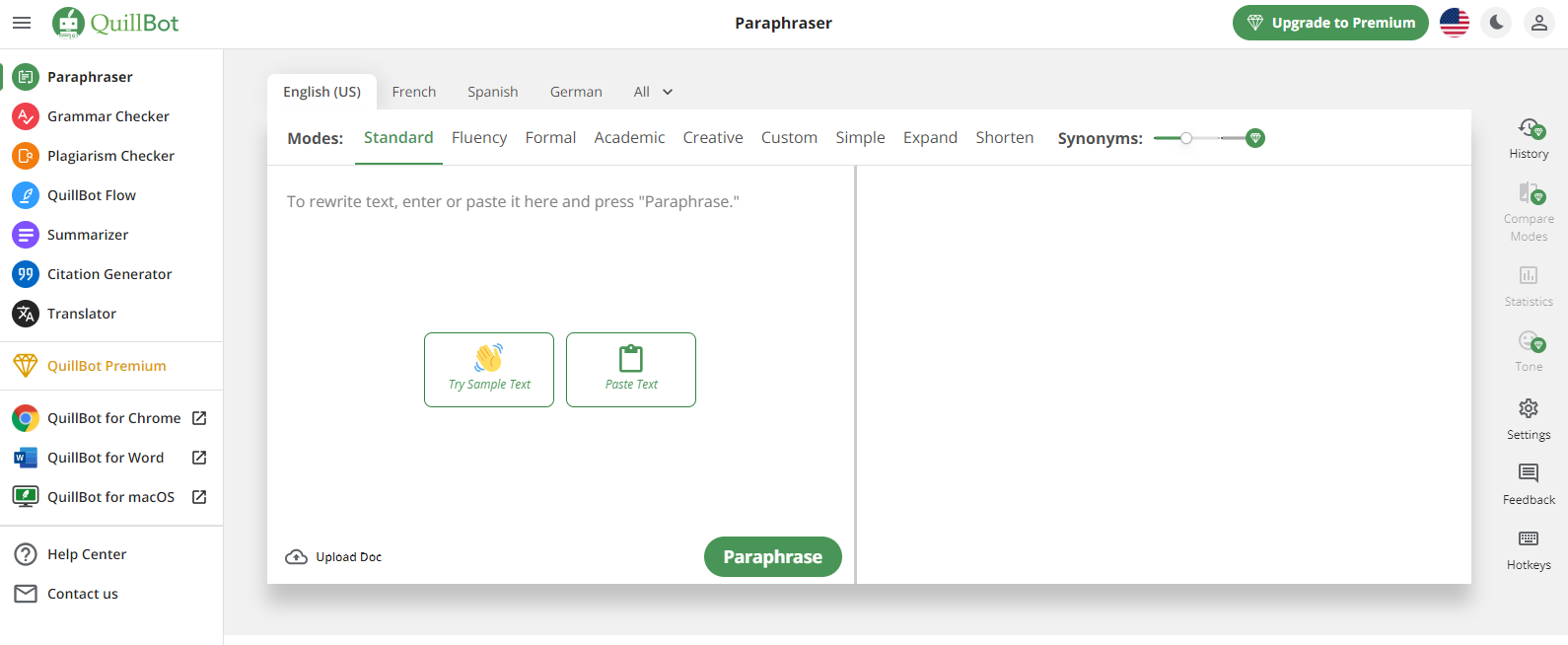The width and height of the screenshot is (1568, 645).
Task: Select the Expand mode
Action: coord(930,138)
